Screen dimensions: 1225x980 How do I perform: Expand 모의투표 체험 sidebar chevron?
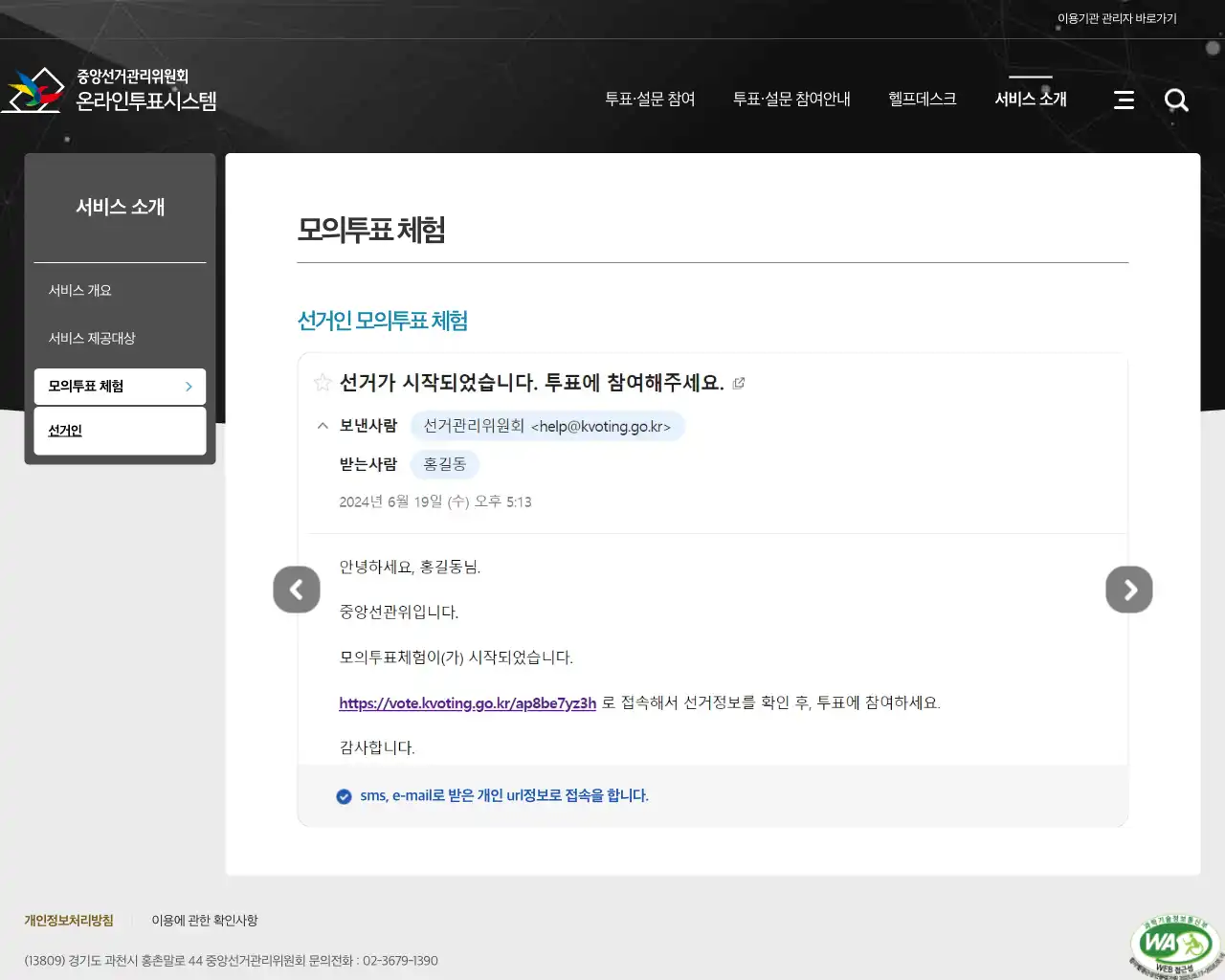click(189, 387)
